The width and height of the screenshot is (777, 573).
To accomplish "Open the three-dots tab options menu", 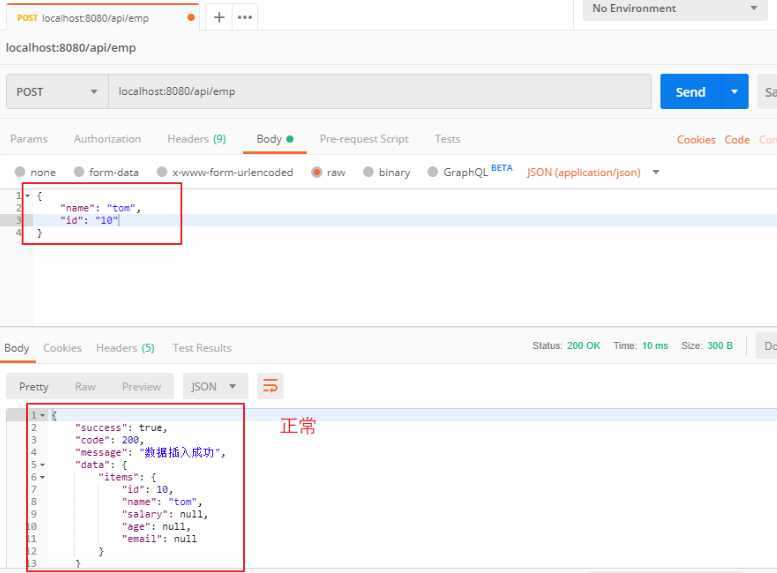I will (245, 18).
